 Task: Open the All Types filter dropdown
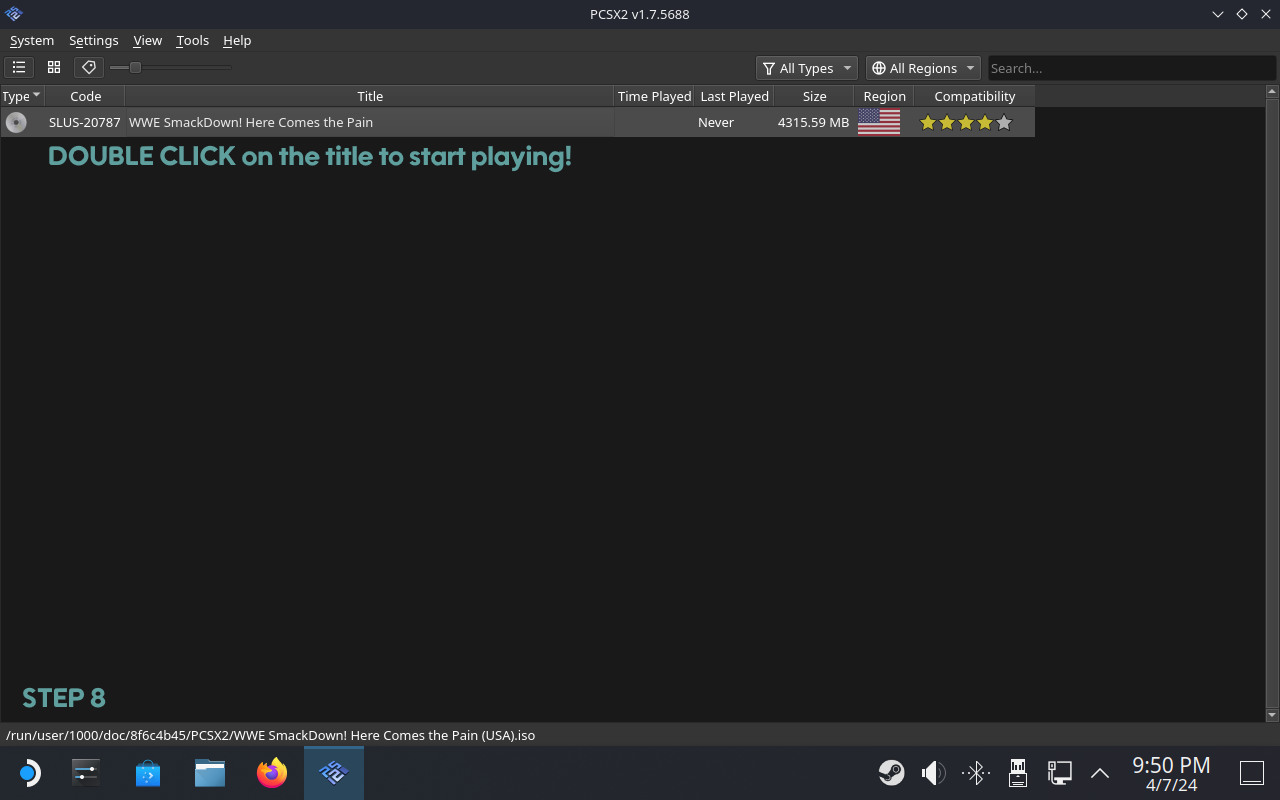pos(806,68)
